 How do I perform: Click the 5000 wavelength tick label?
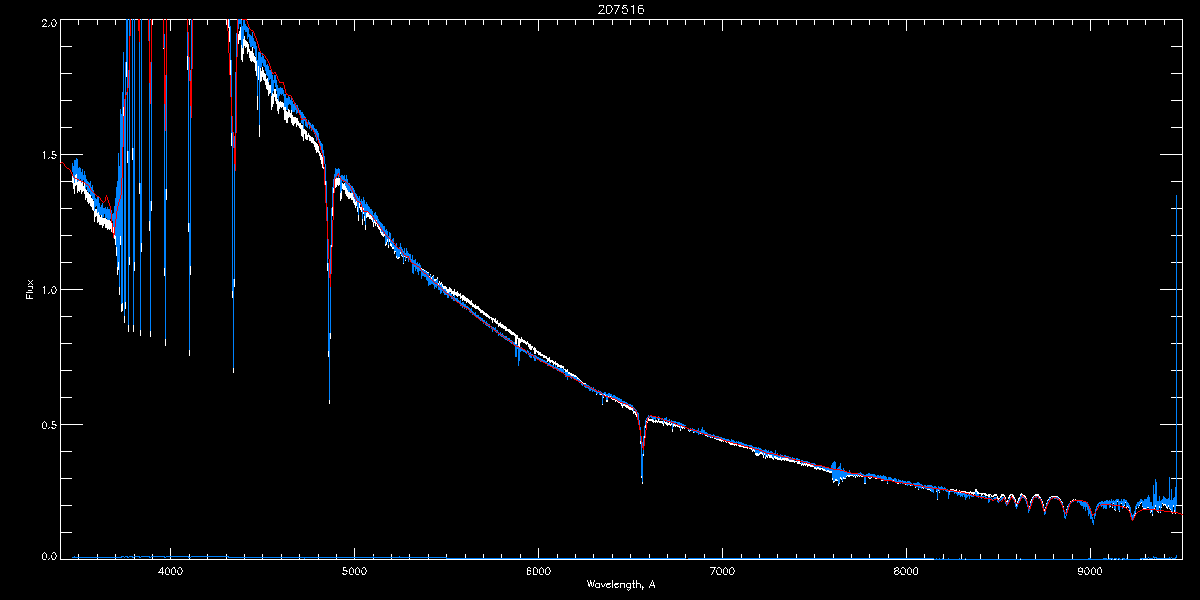tap(354, 571)
